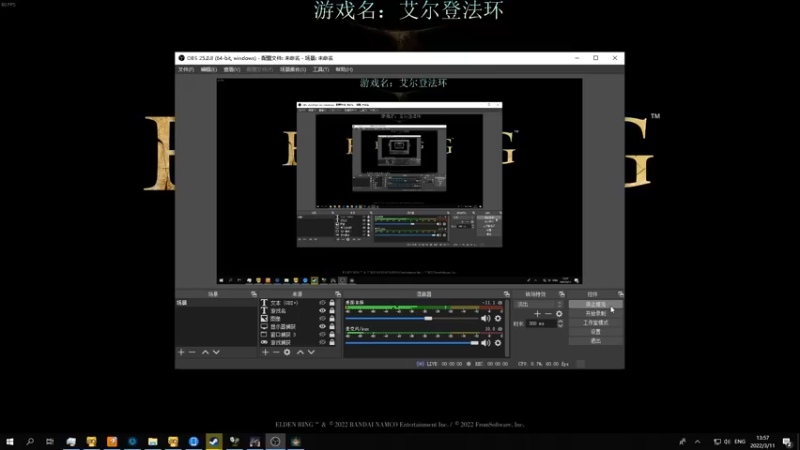Select the 场景 item in Scenes list
This screenshot has height=450, width=800.
coord(216,303)
